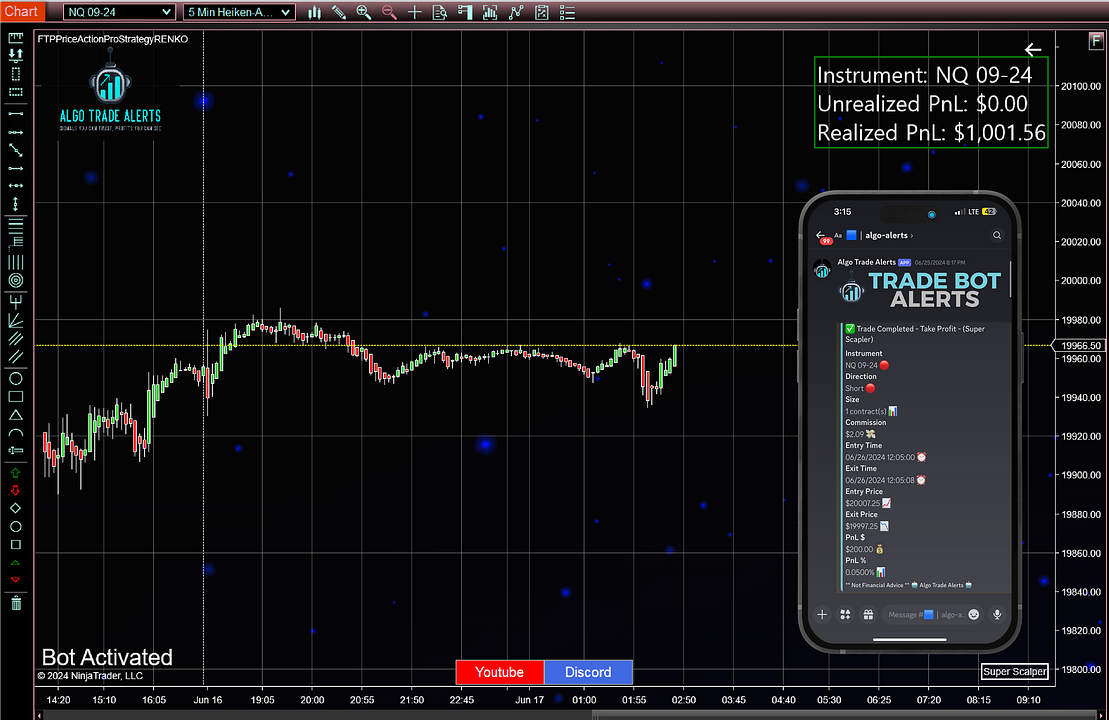The image size is (1109, 720).
Task: Click the F button at chart corner
Action: coord(1096,42)
